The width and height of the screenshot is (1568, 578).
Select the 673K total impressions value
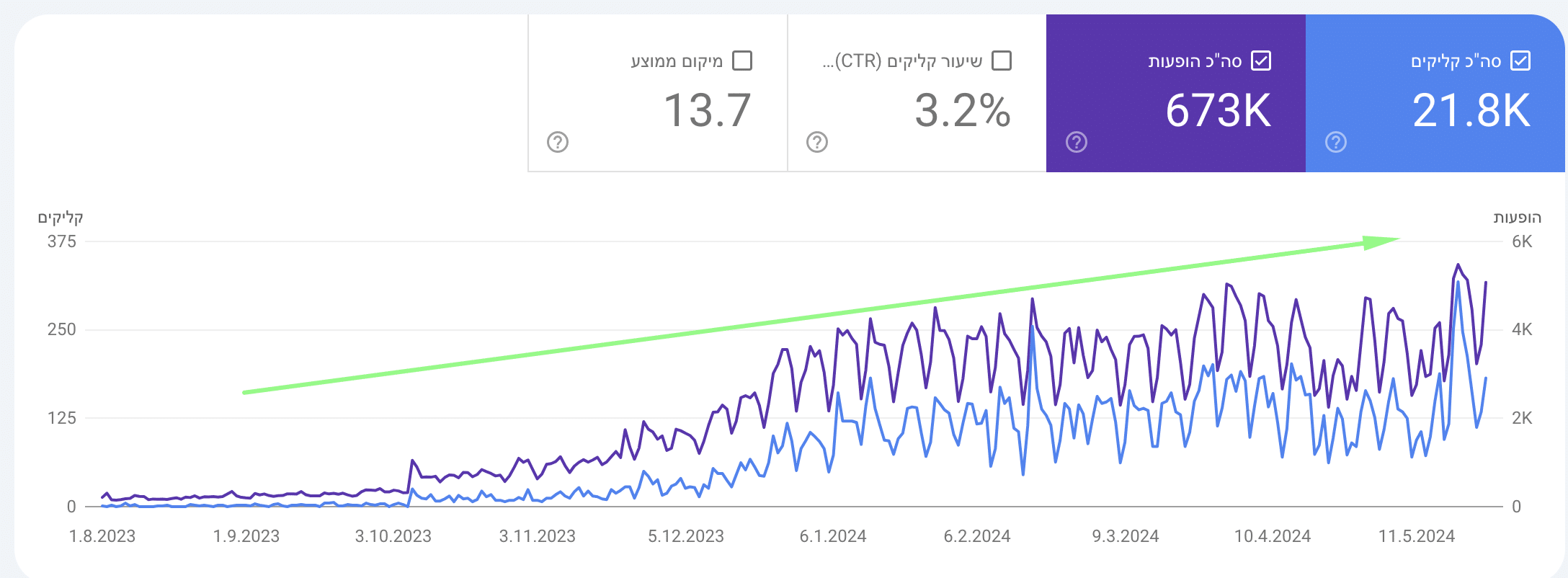point(1218,110)
